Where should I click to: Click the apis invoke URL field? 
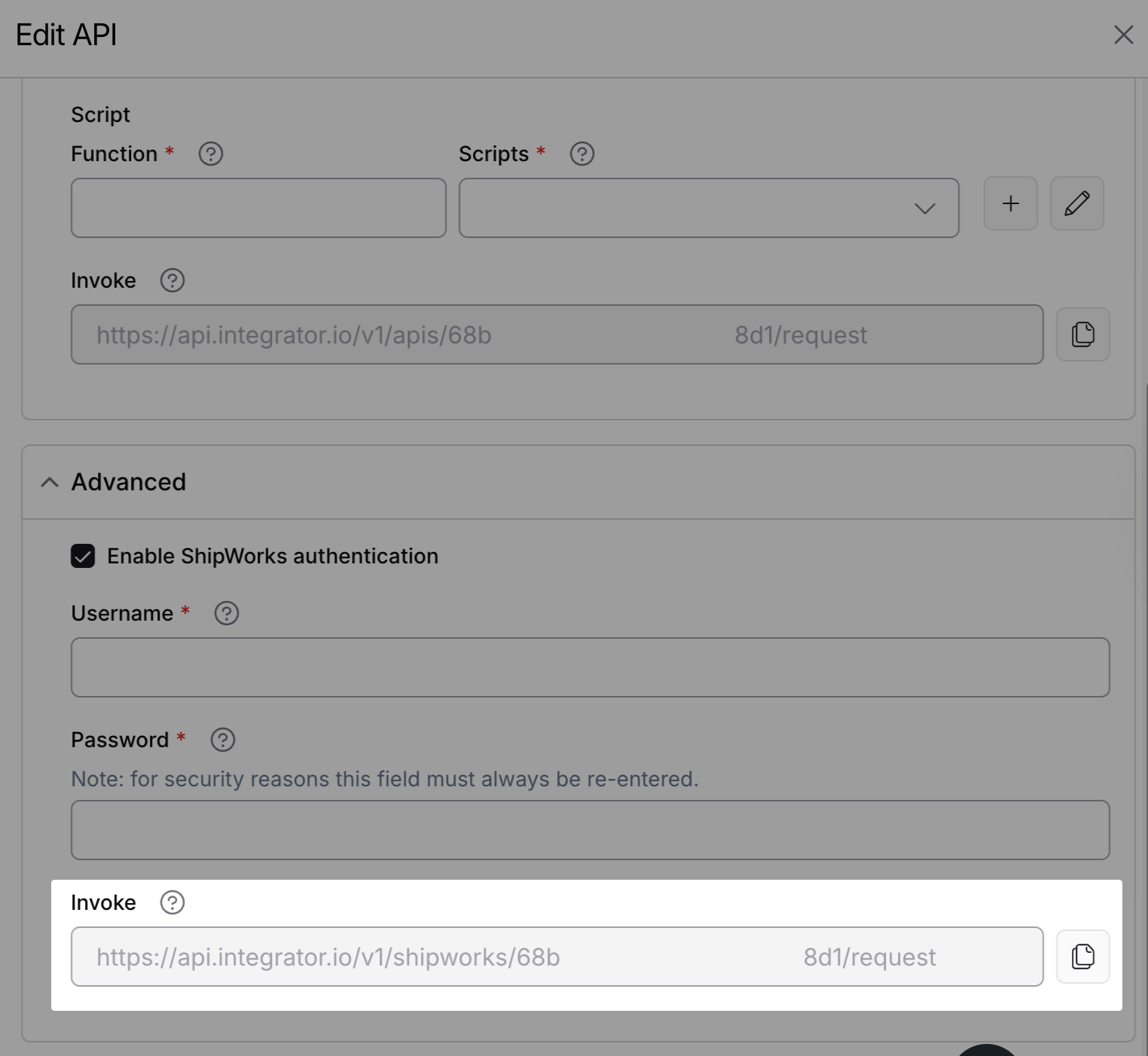coord(557,334)
